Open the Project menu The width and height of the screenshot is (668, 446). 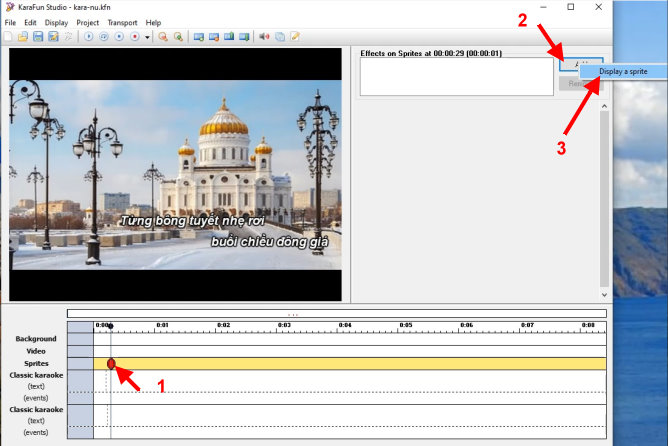pos(88,22)
